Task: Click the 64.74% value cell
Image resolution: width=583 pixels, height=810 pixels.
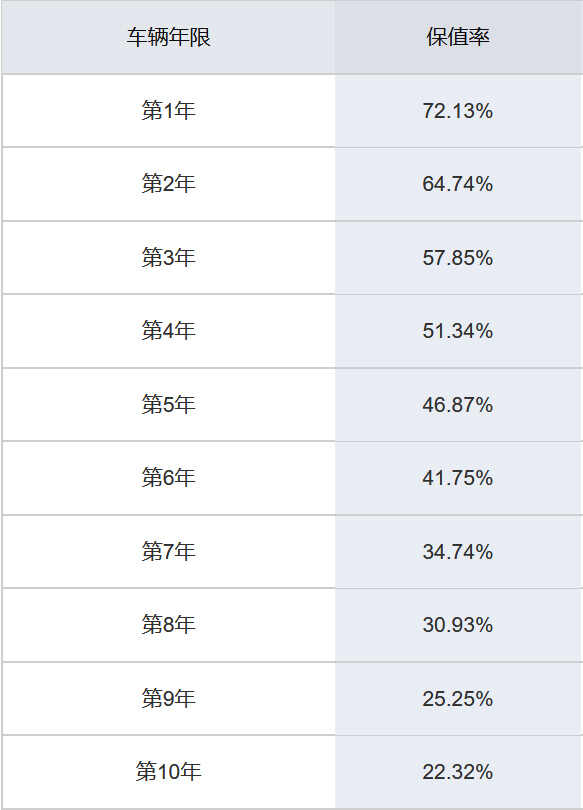Action: [458, 184]
